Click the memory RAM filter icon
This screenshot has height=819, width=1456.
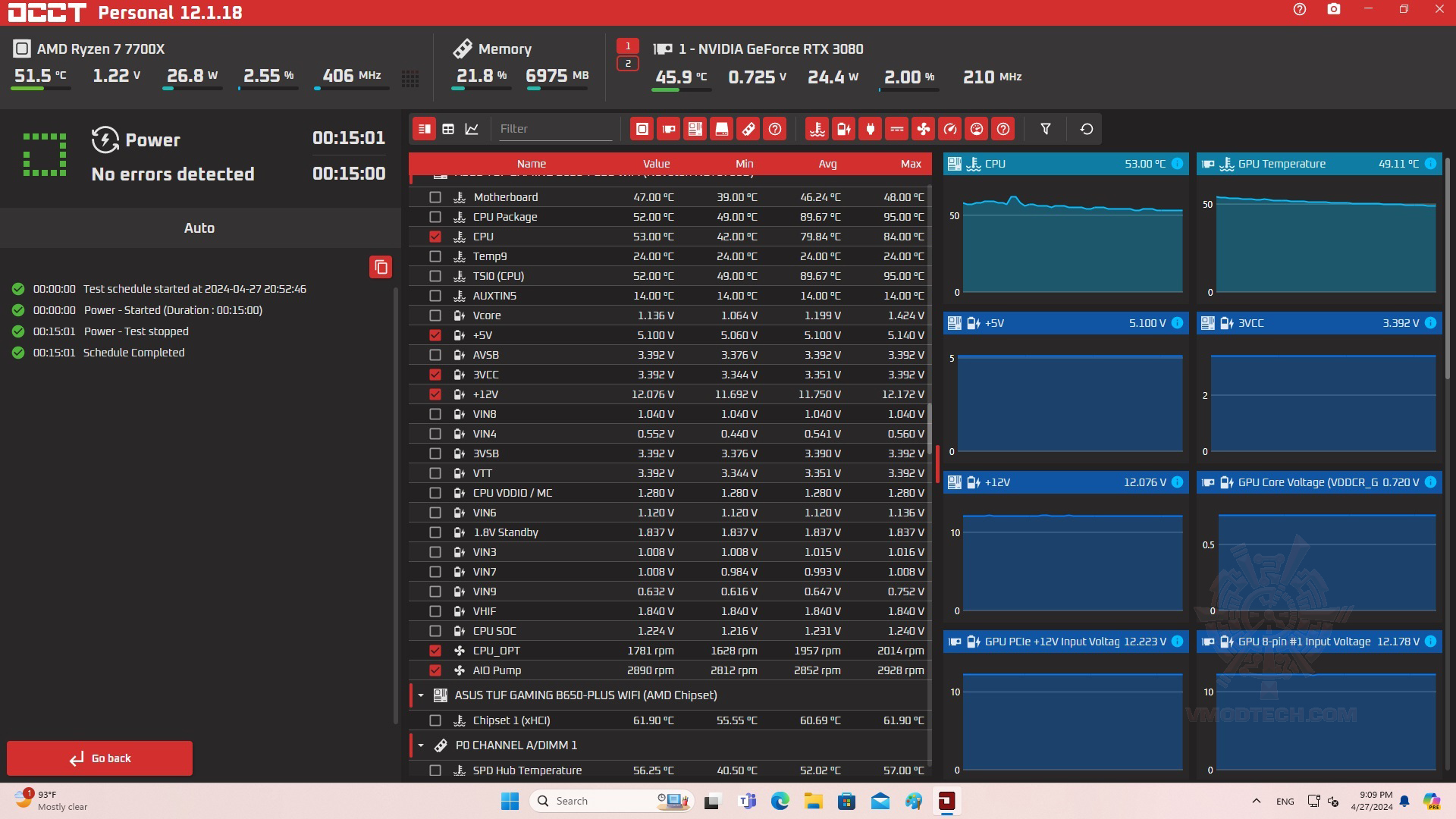coord(748,129)
